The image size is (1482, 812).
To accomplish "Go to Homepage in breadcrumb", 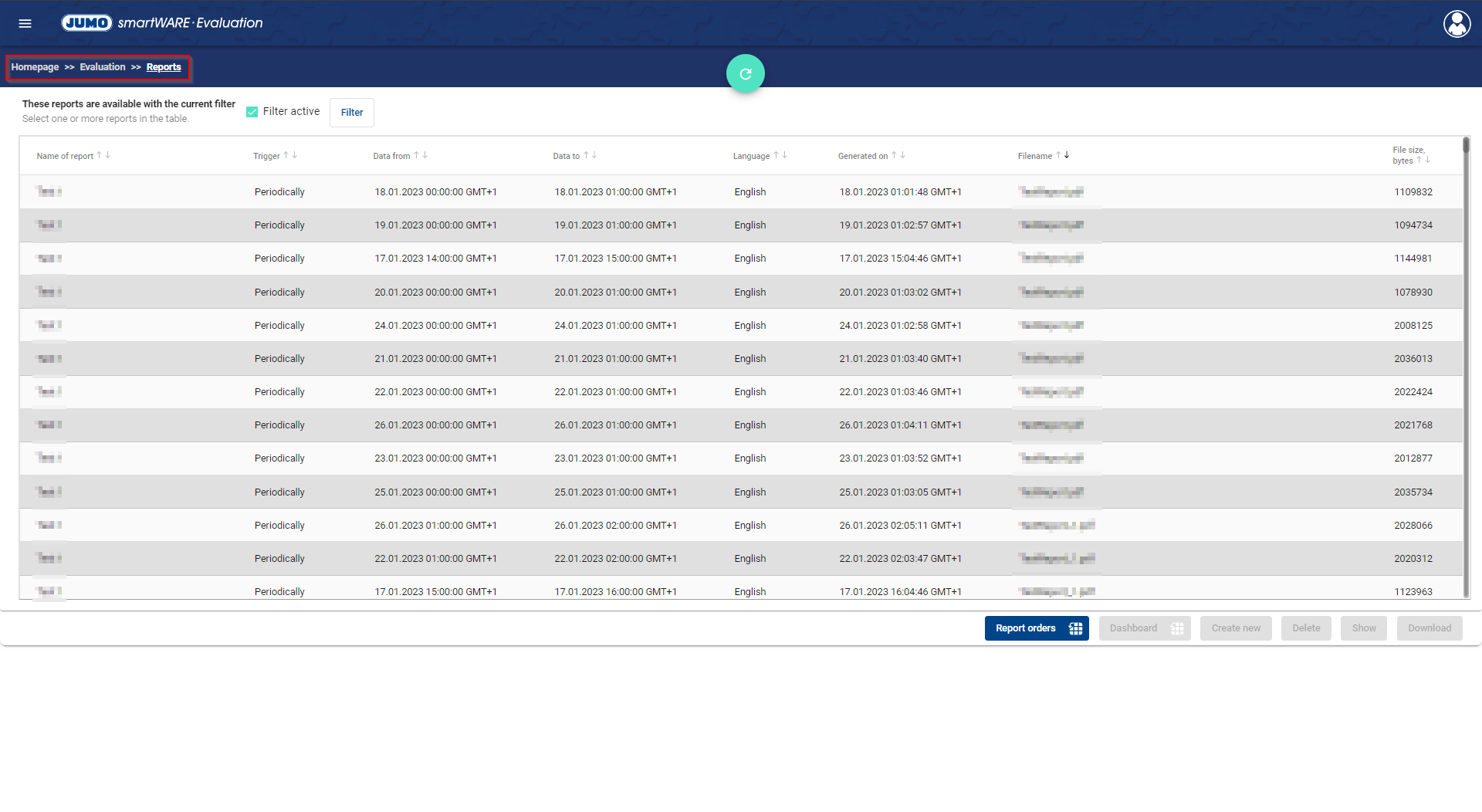I will 35,67.
